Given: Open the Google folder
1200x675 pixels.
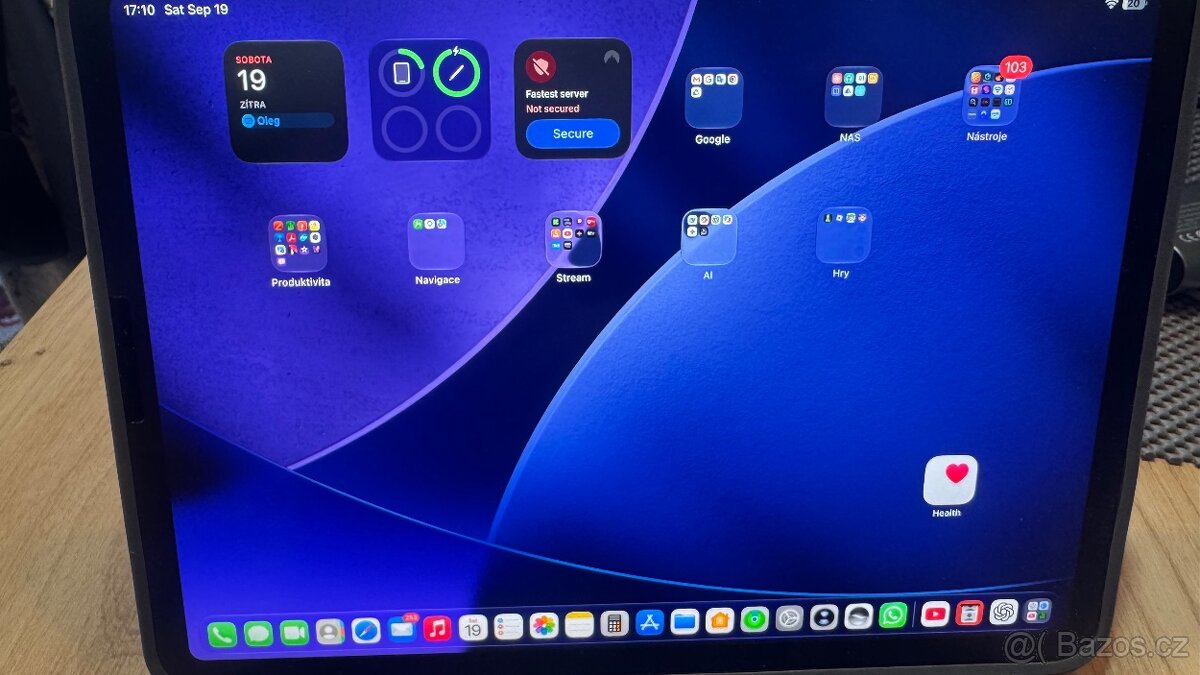Looking at the screenshot, I should click(713, 98).
